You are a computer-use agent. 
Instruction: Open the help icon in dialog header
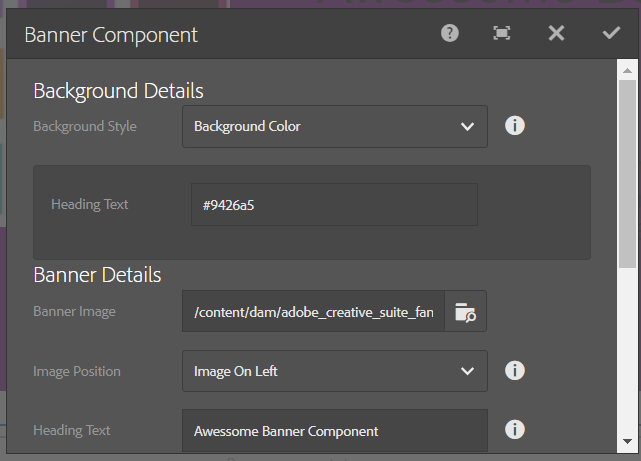[x=450, y=33]
